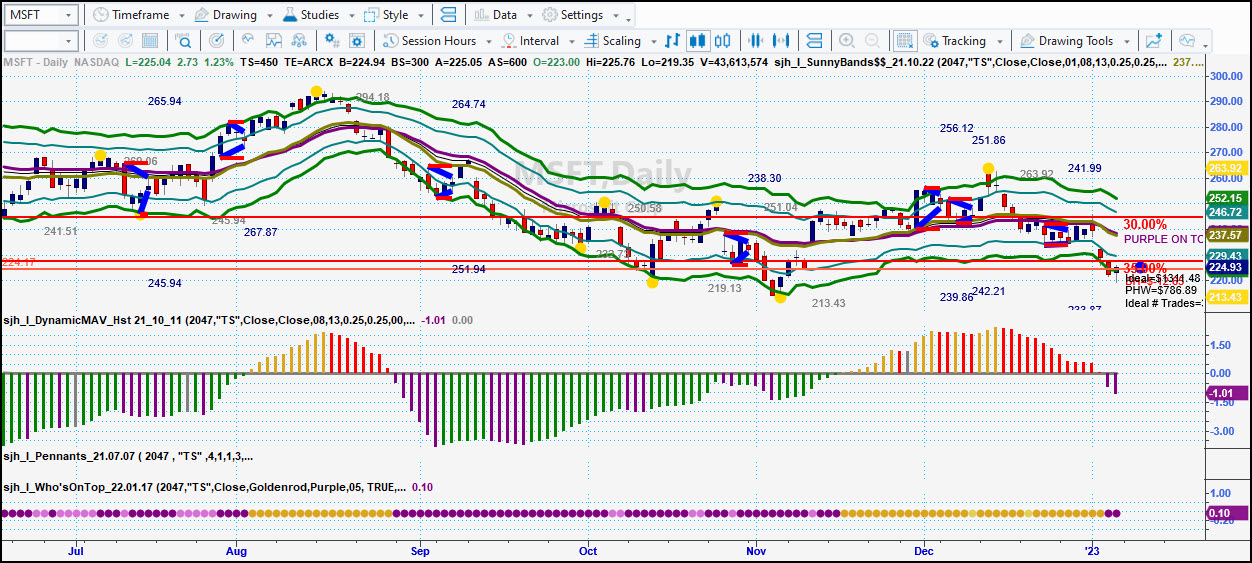Screen dimensions: 1252x563
Task: Select the sjh_I_Pennants_21.07.07 study title
Action: [127, 456]
